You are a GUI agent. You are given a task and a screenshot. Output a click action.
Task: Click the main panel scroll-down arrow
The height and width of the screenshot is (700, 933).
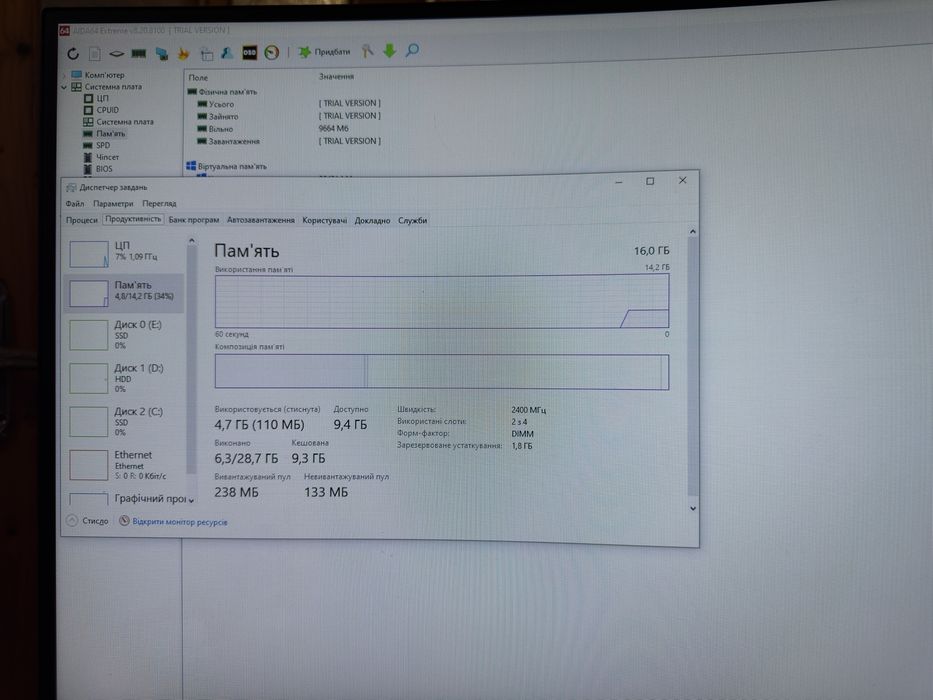693,508
